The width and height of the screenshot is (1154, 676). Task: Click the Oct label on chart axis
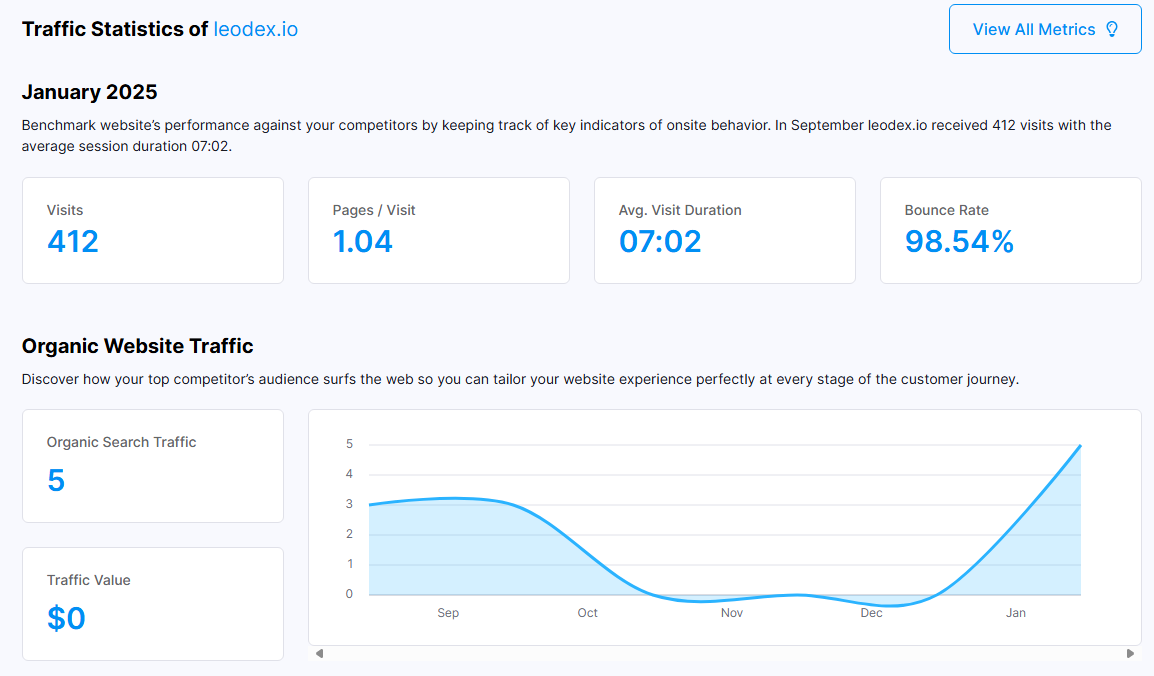pos(587,613)
